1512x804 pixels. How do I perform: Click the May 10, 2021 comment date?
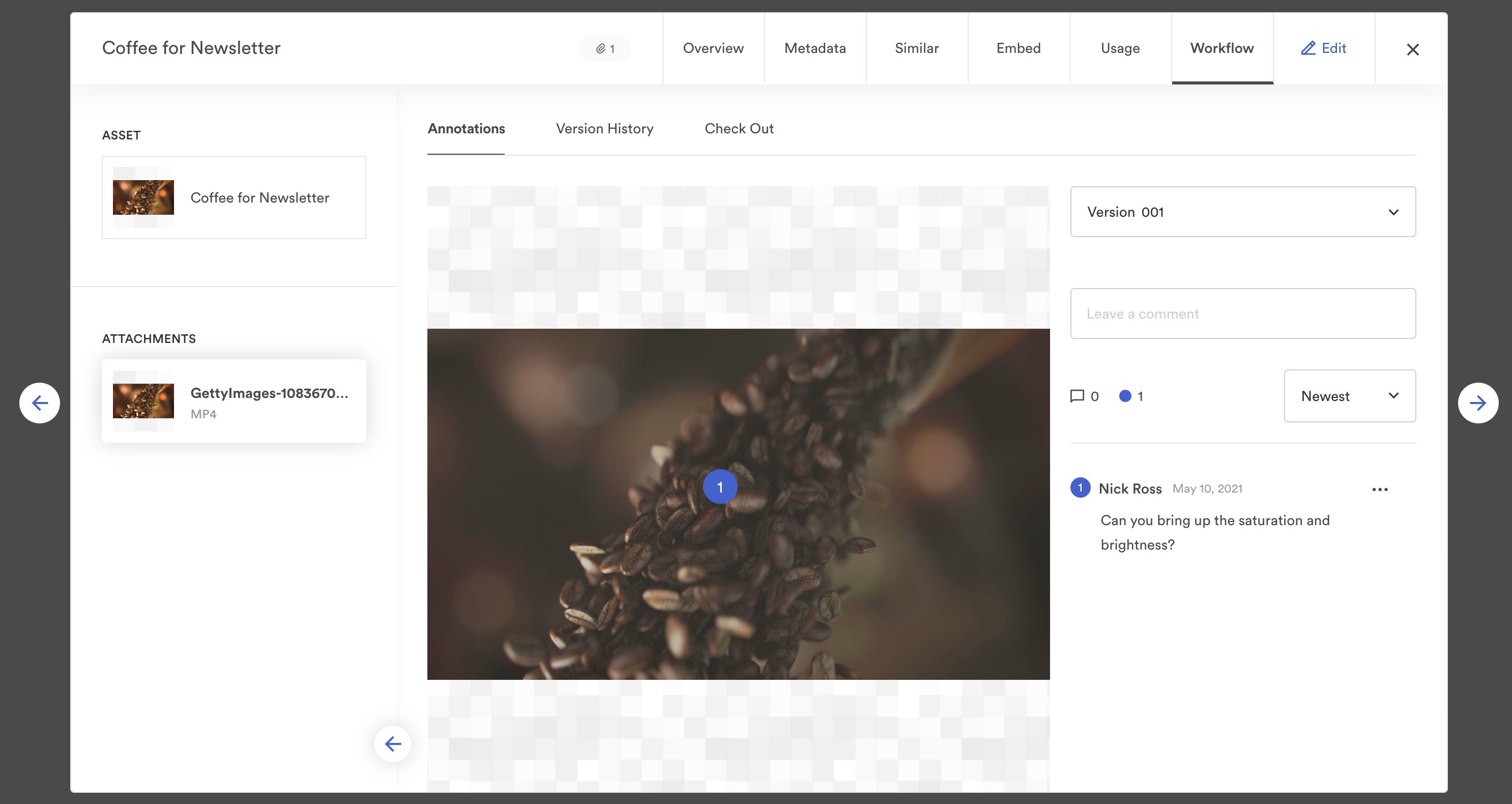pos(1207,489)
